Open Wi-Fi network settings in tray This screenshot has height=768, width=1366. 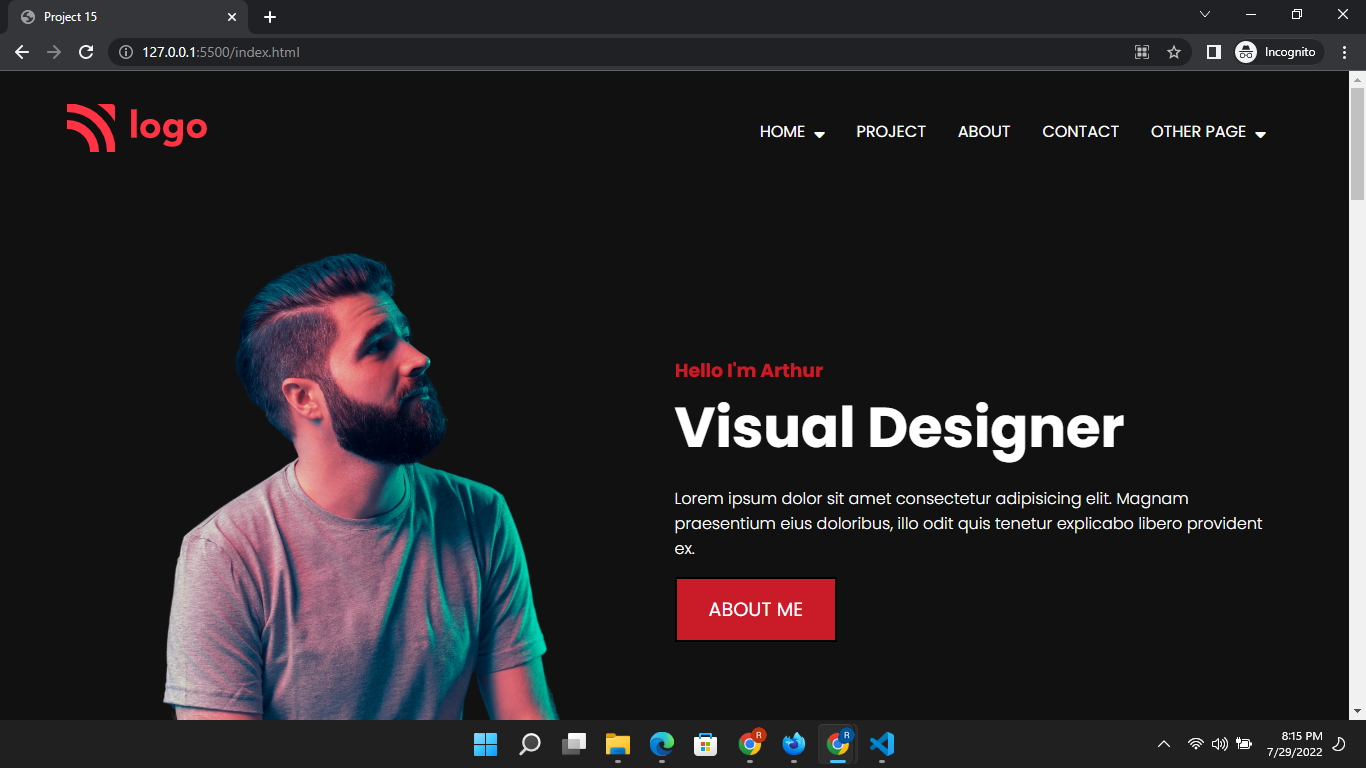(x=1195, y=744)
